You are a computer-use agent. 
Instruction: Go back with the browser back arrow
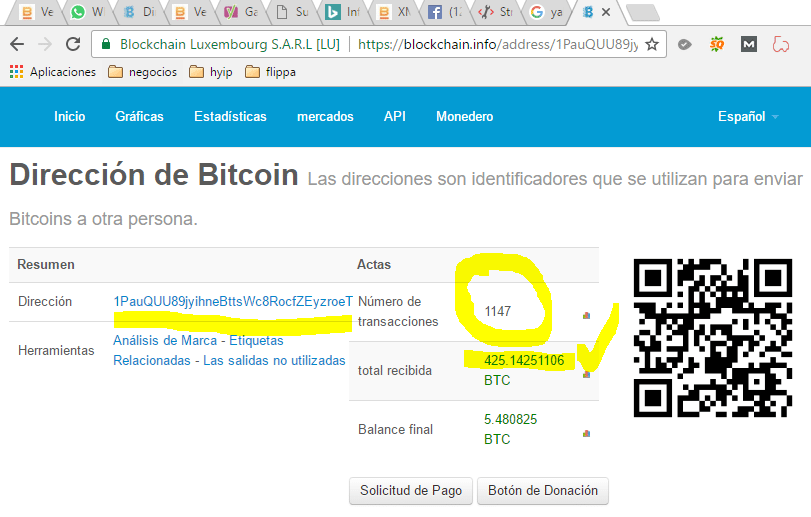coord(17,44)
